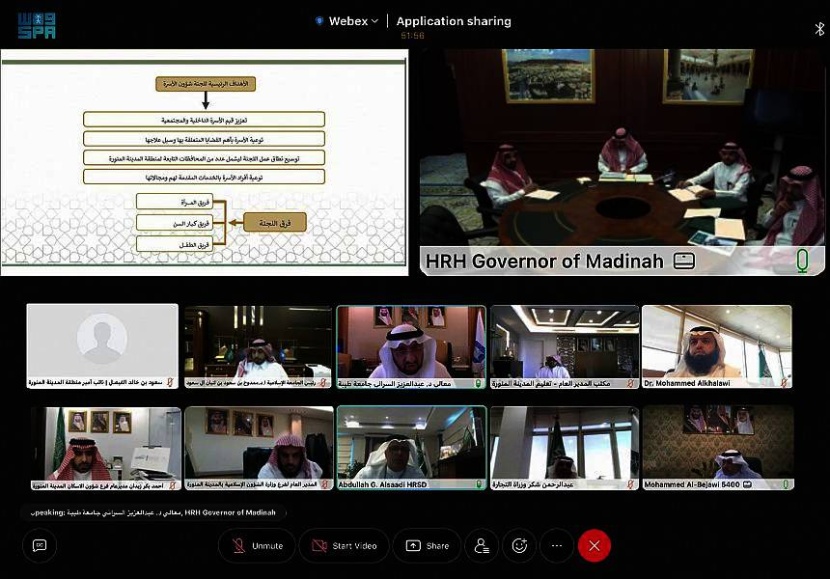Screen dimensions: 830x579
Task: Open the chat panel icon
Action: tap(40, 546)
